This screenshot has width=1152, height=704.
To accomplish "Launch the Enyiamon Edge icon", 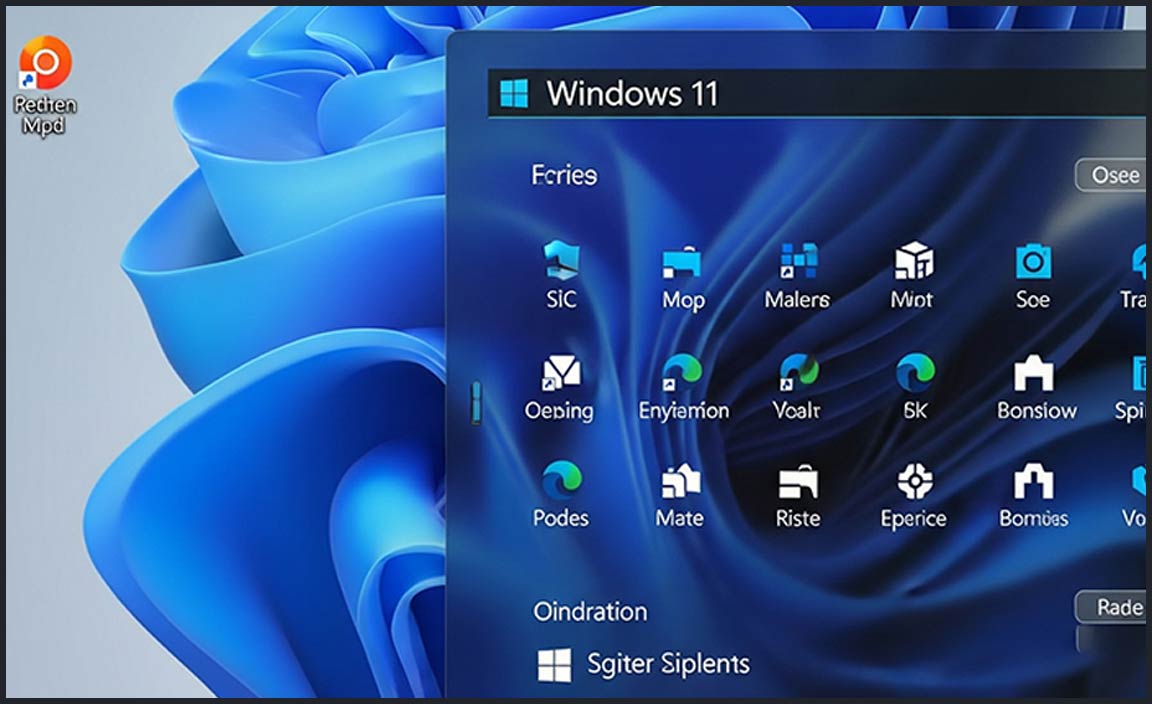I will [x=683, y=374].
